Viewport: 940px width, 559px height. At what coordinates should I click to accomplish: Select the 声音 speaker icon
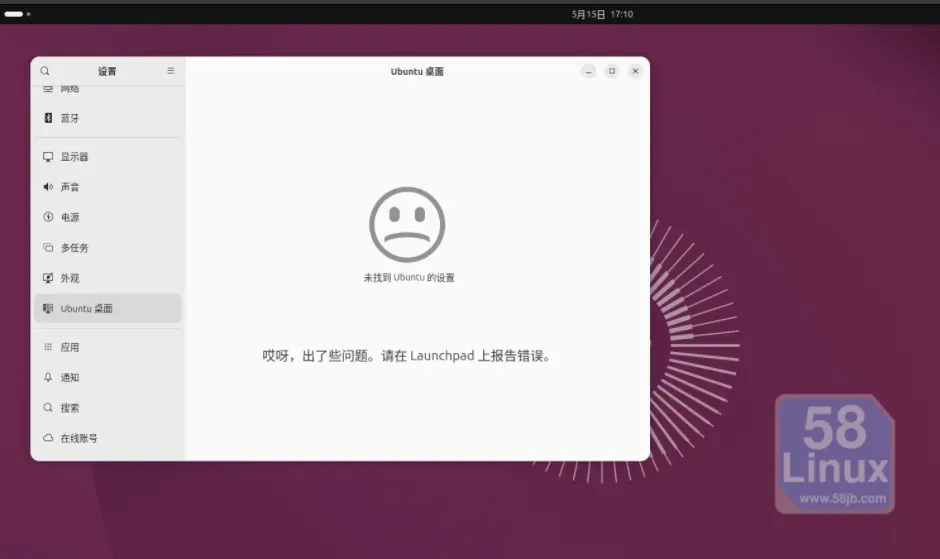(x=48, y=187)
